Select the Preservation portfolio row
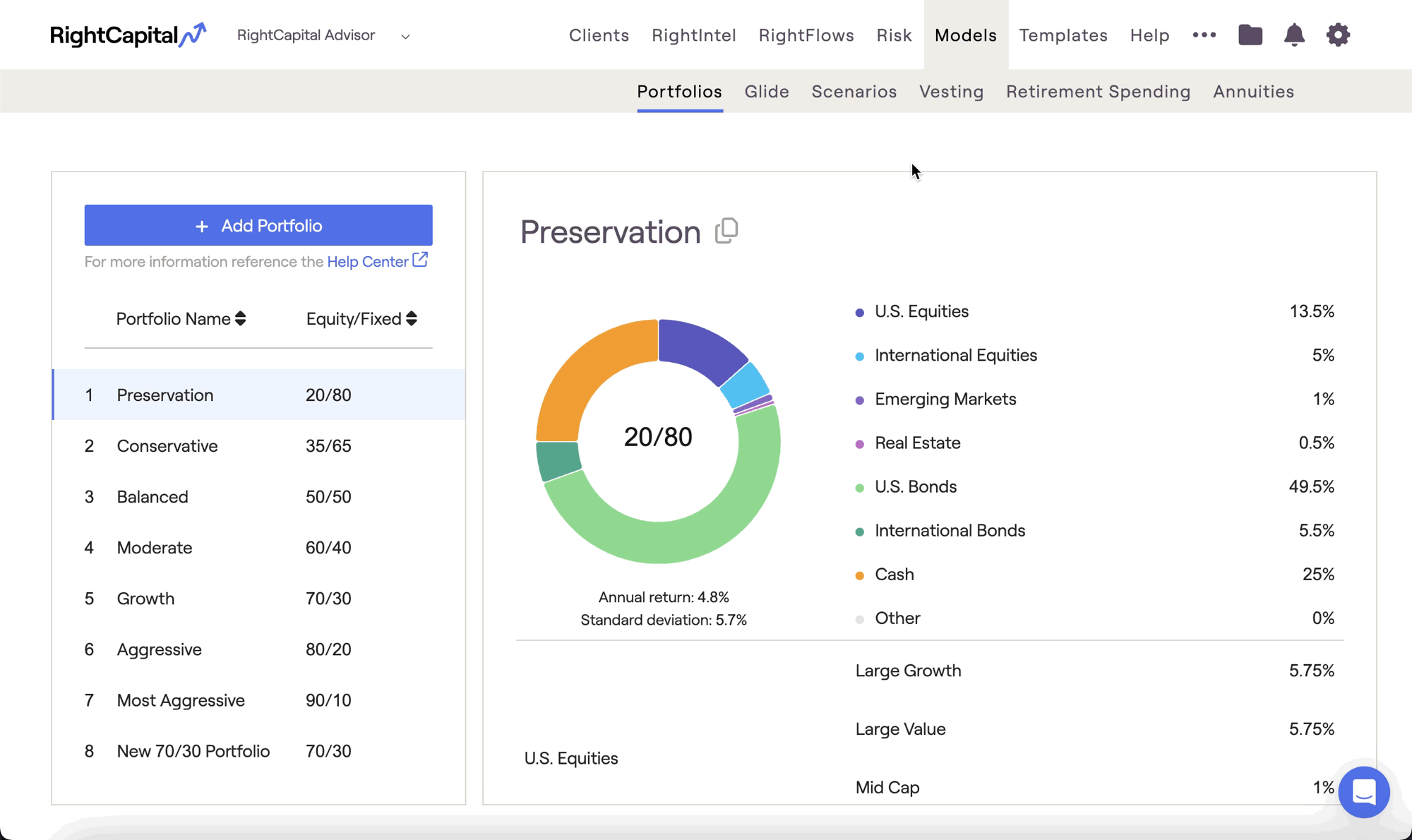1412x840 pixels. (x=258, y=395)
